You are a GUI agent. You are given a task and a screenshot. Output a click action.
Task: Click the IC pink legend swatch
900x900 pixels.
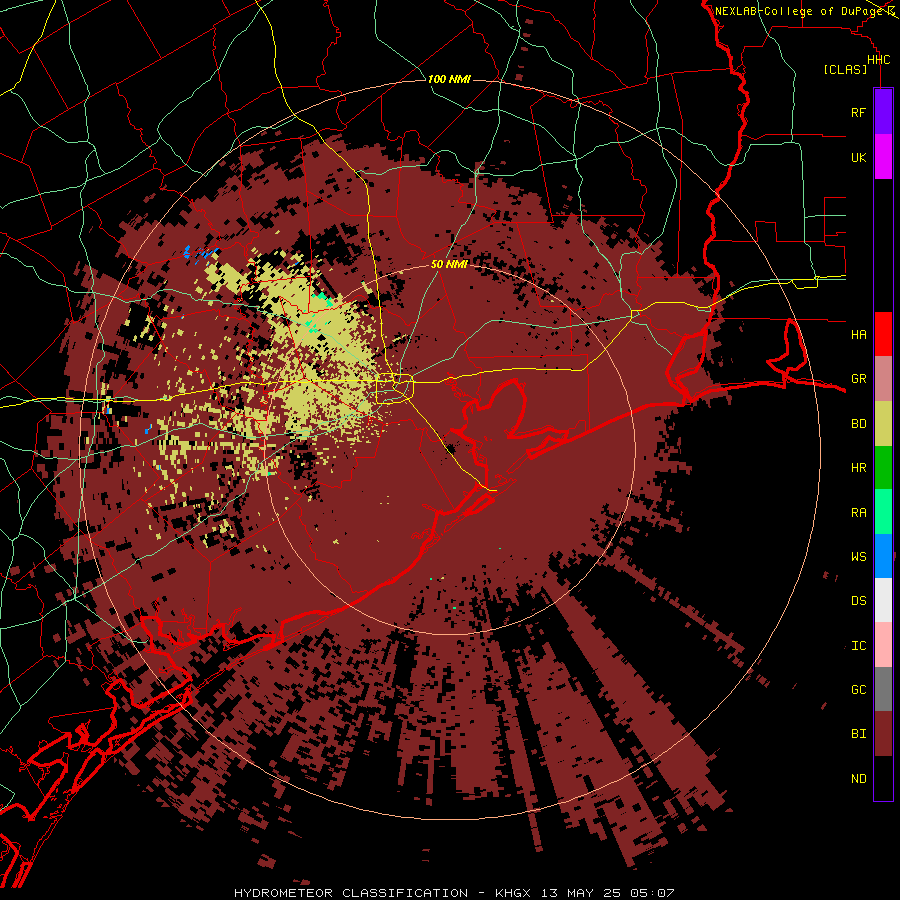[x=883, y=645]
